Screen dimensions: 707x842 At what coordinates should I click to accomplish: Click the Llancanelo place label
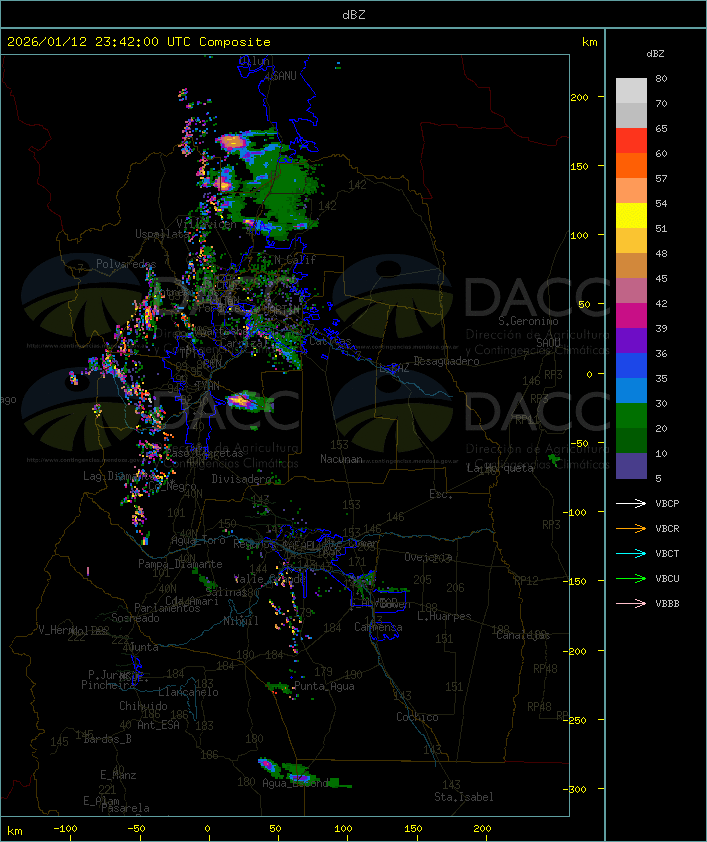[x=188, y=692]
